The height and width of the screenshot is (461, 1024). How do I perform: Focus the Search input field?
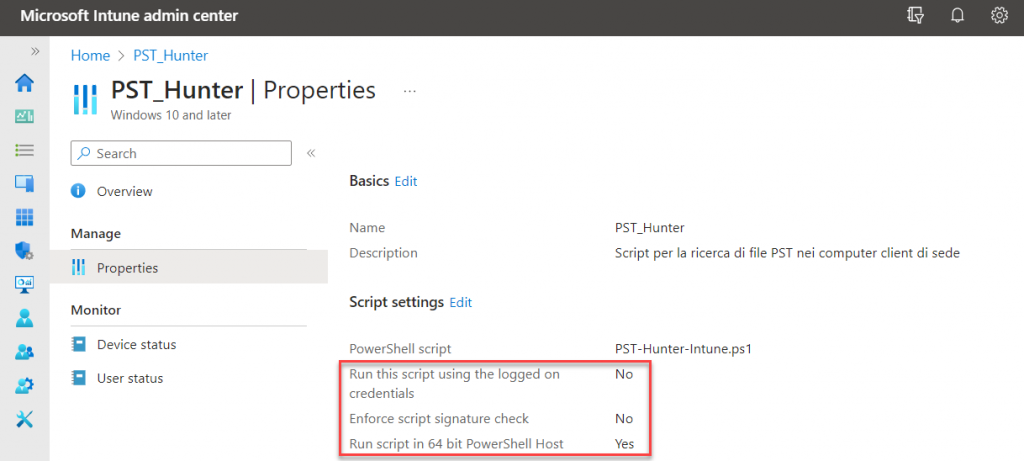(181, 153)
